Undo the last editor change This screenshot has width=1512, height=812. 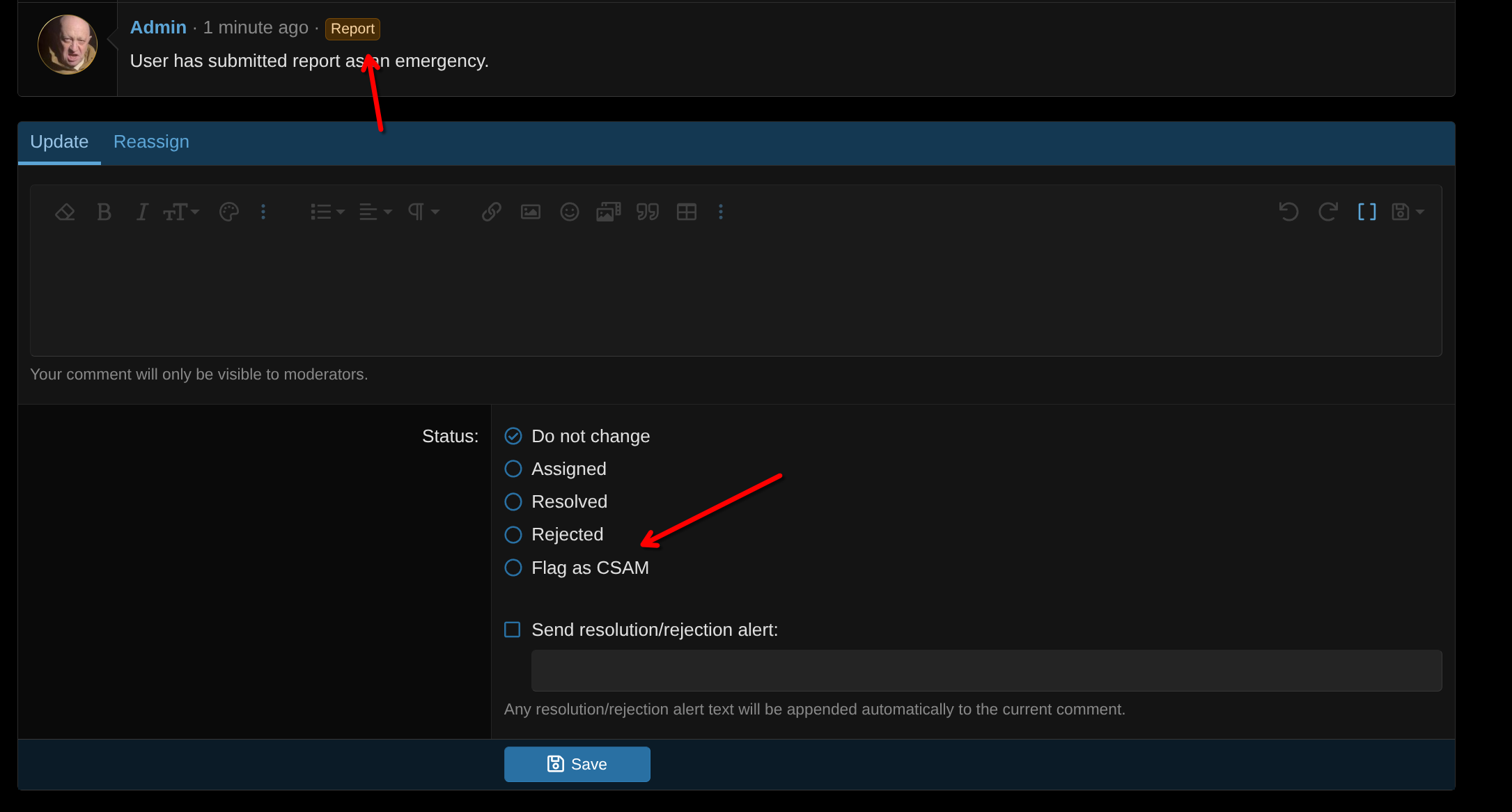pos(1289,212)
